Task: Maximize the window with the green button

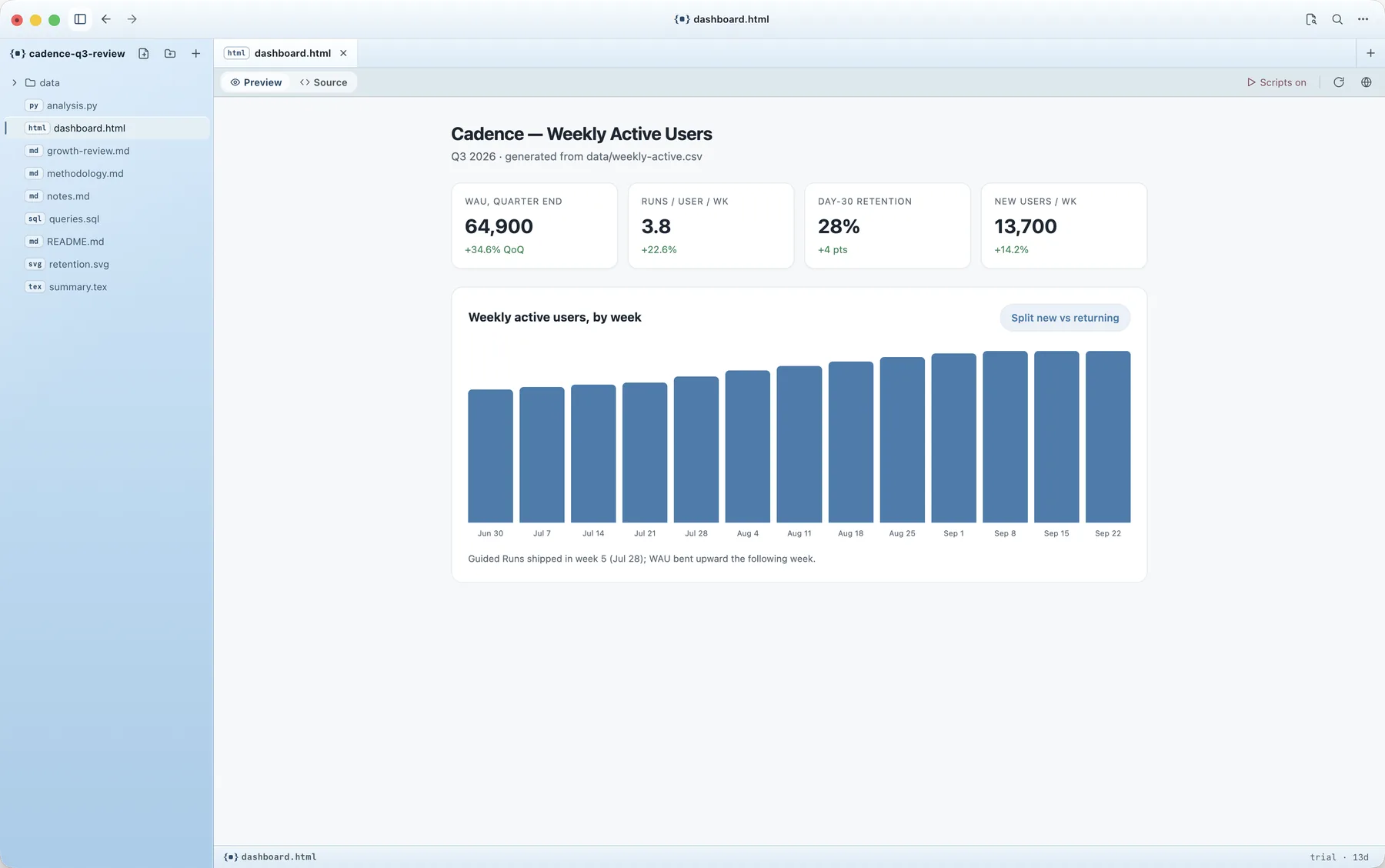Action: [x=54, y=20]
